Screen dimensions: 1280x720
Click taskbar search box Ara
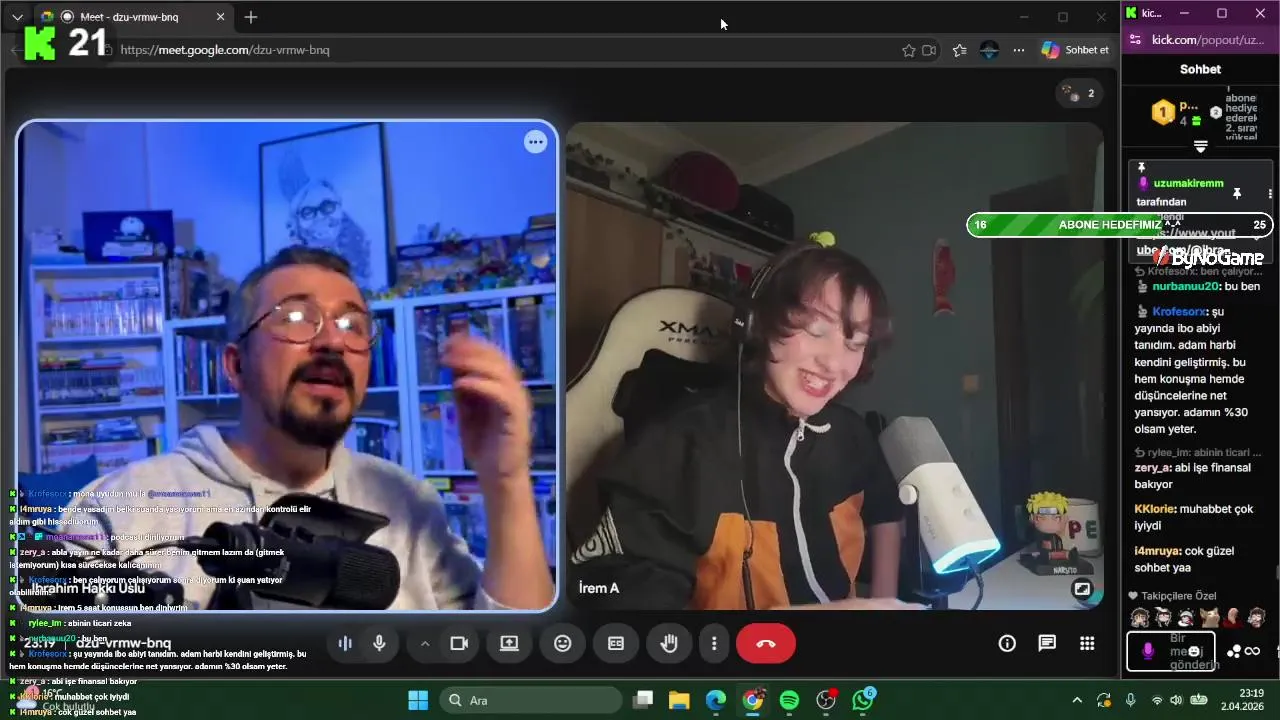coord(531,700)
